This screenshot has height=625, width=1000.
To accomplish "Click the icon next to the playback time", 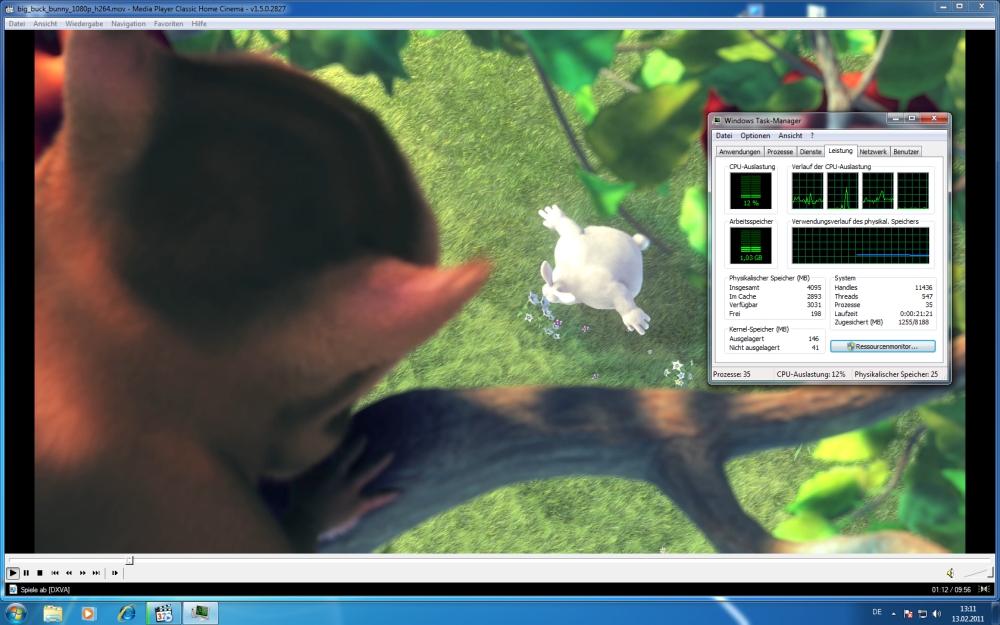I will pos(983,589).
